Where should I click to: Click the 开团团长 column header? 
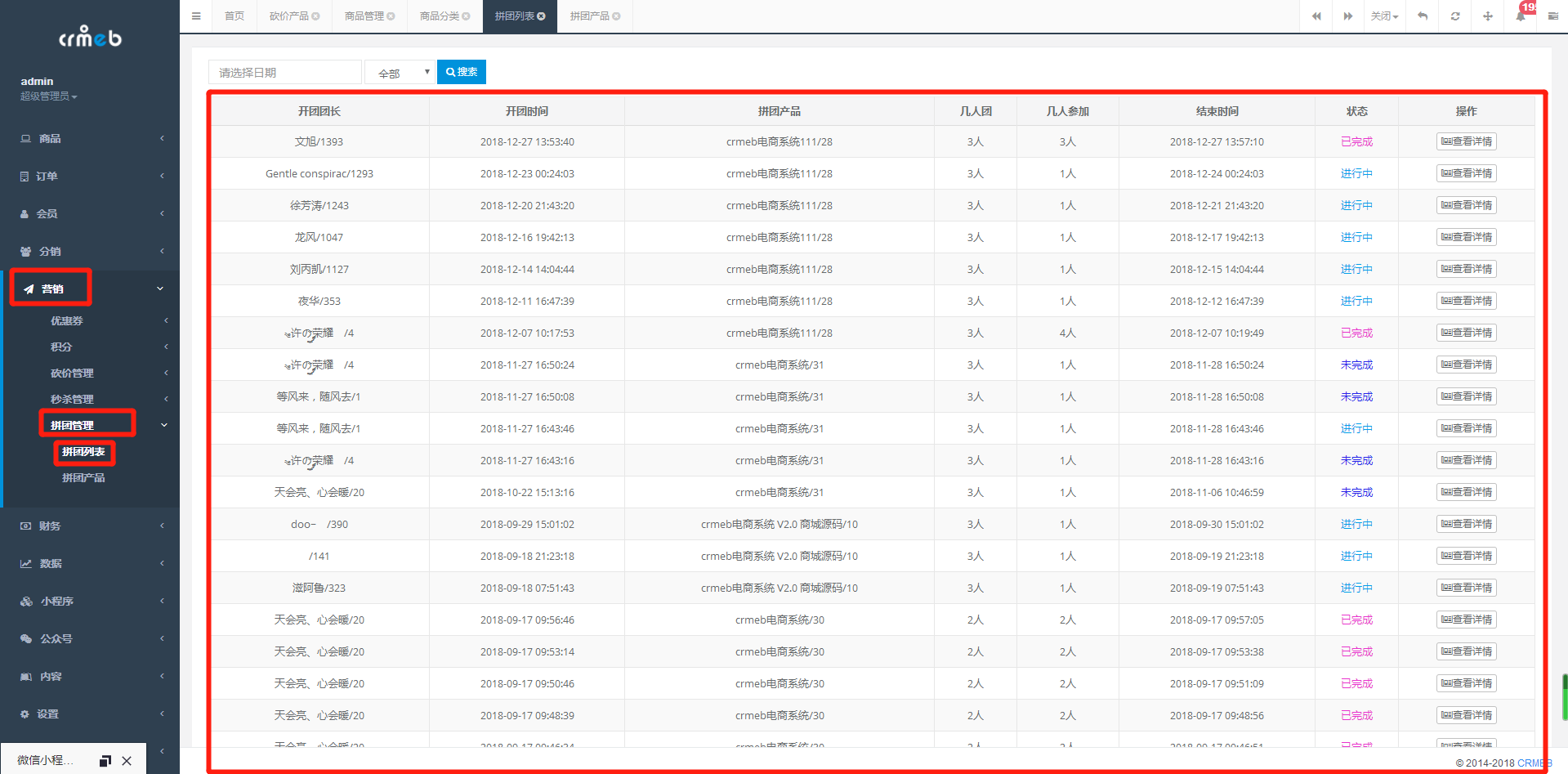point(319,111)
